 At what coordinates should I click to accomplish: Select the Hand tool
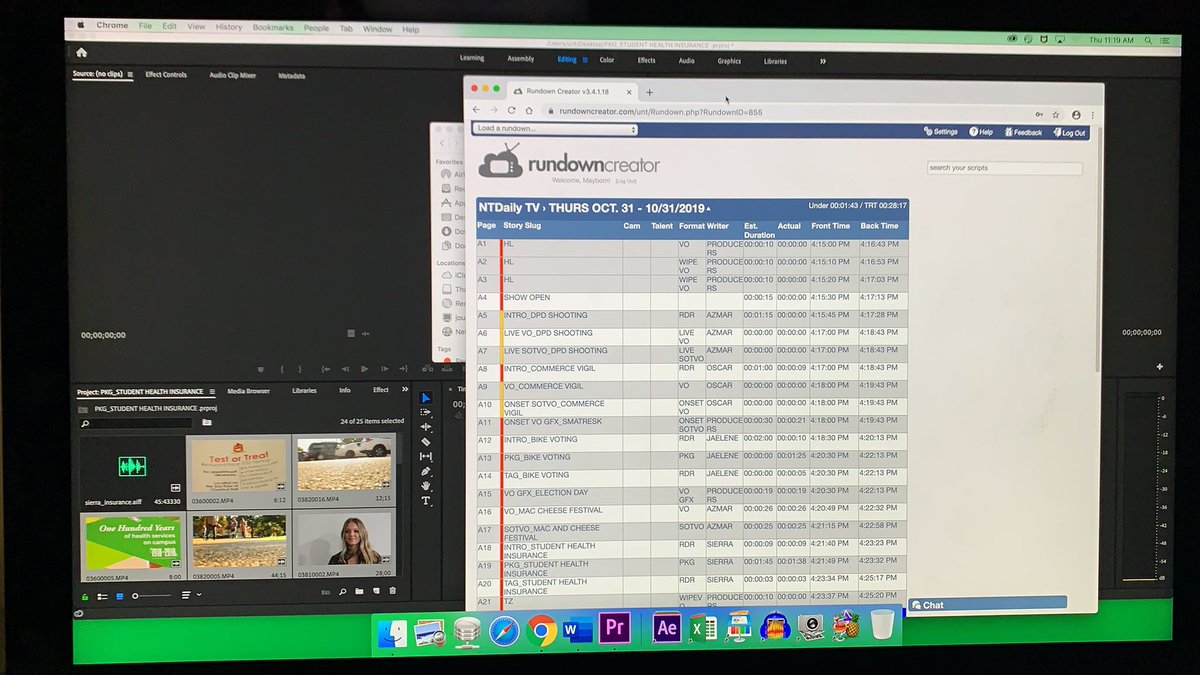(426, 485)
